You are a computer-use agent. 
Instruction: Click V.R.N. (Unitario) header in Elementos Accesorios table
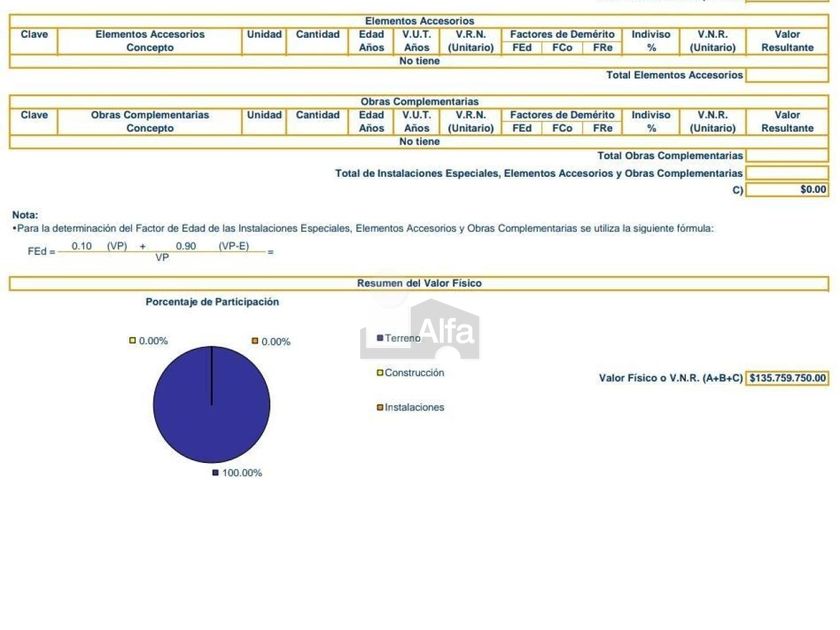point(470,41)
